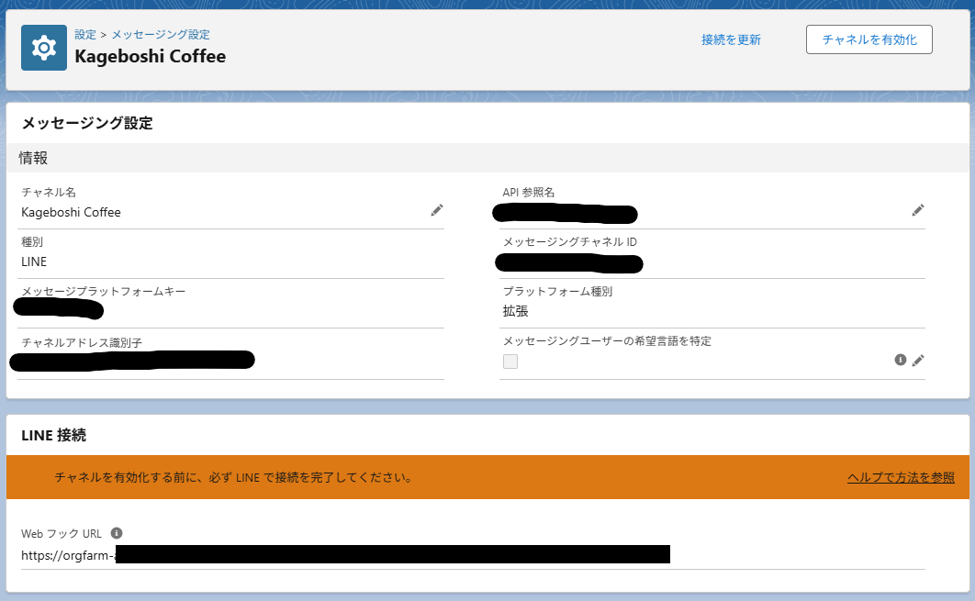Show info tooltip next to Web フック URL

pos(116,533)
